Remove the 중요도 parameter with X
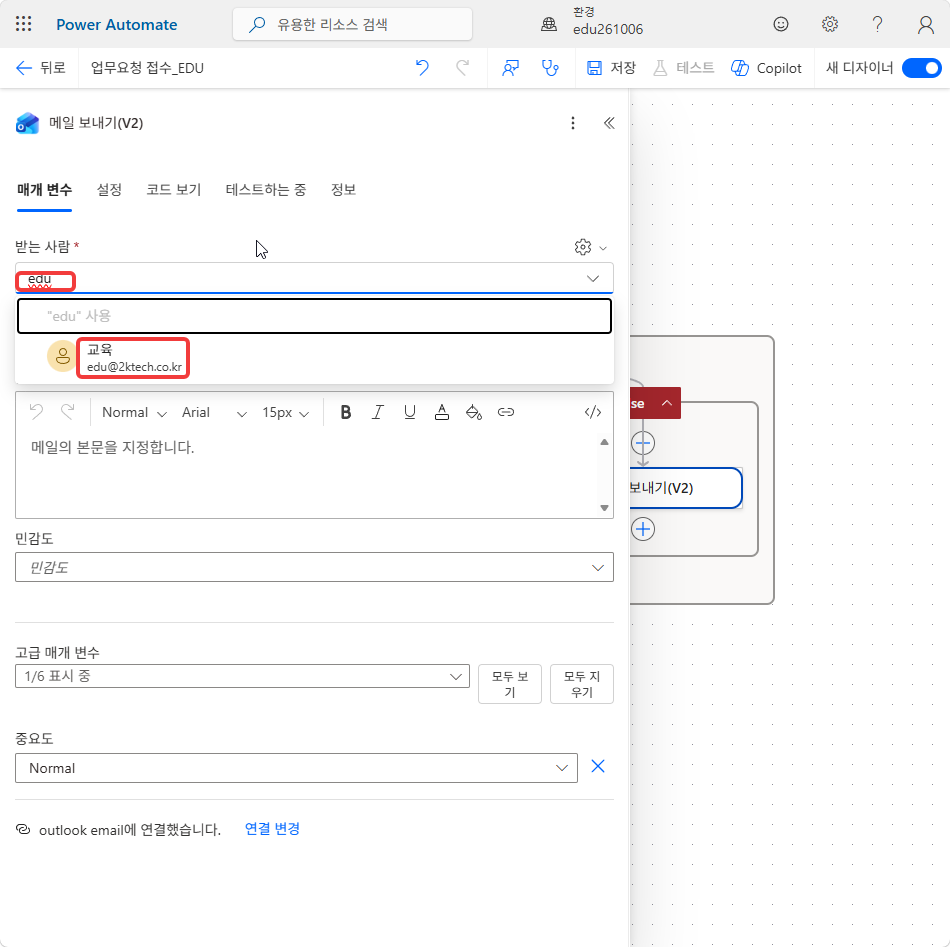The width and height of the screenshot is (950, 947). 597,766
